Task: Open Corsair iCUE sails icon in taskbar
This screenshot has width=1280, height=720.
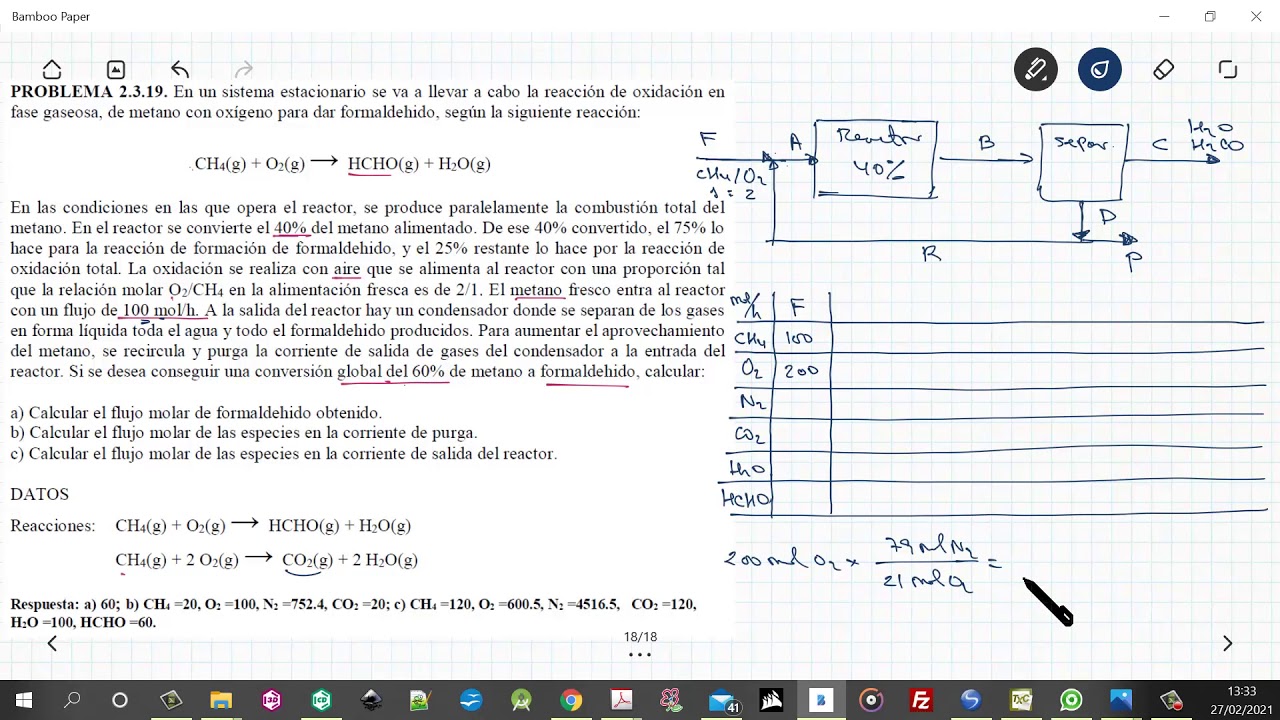Action: tap(771, 700)
